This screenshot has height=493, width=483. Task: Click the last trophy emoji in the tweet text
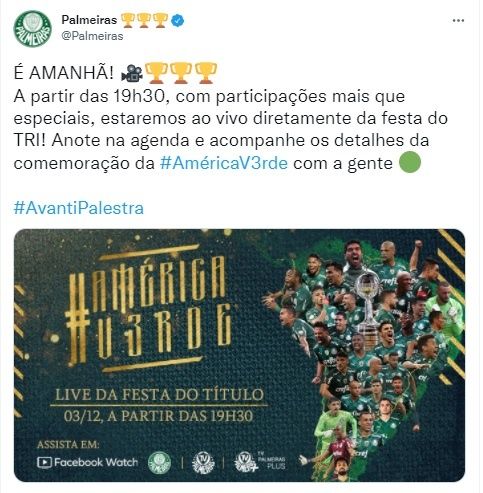click(x=206, y=73)
